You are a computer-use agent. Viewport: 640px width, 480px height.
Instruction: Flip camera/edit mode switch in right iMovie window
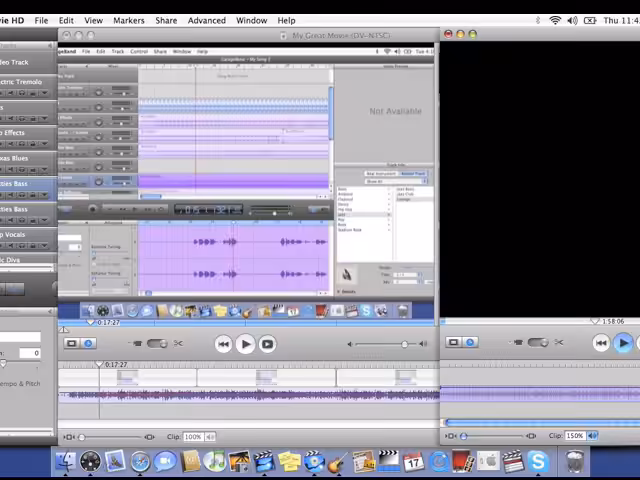[x=538, y=342]
